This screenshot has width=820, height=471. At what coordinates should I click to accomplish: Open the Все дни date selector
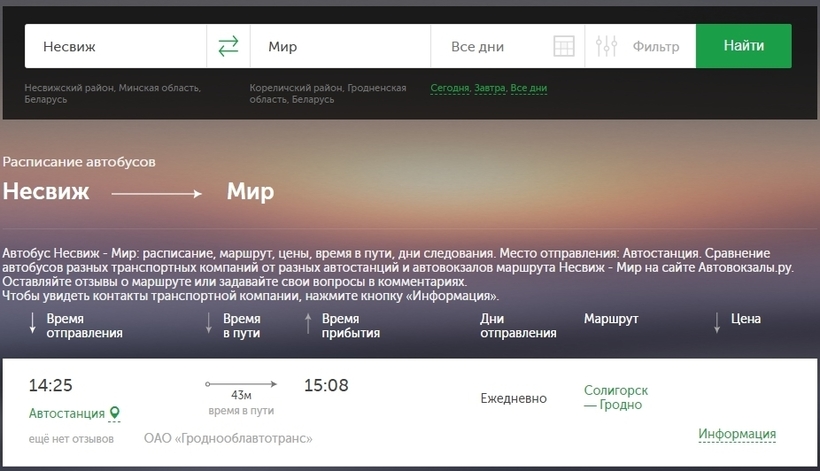point(490,46)
